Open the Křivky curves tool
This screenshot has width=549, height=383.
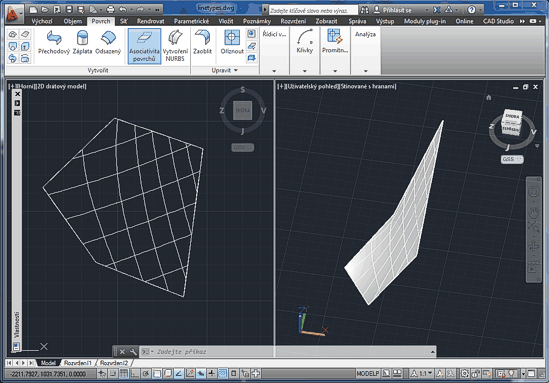(305, 41)
